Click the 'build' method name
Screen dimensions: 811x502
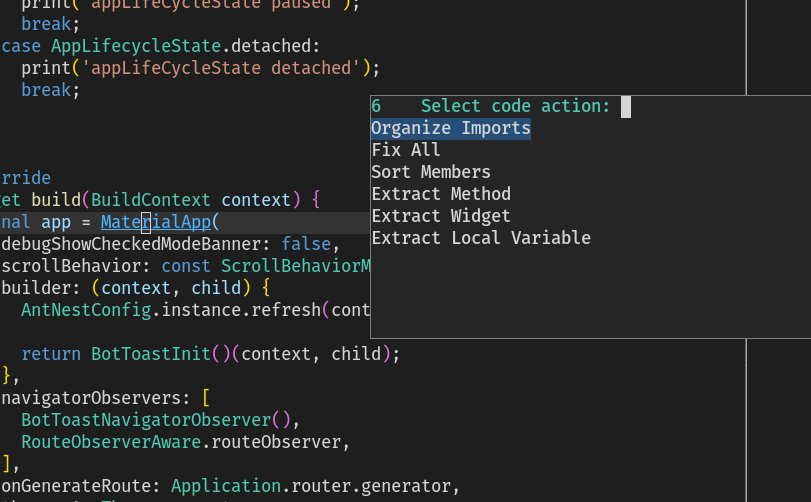pyautogui.click(x=56, y=200)
